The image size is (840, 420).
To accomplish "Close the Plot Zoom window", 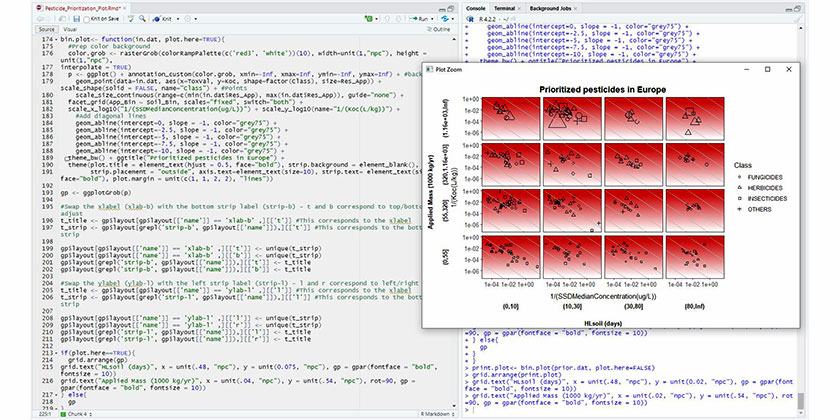I will point(789,69).
